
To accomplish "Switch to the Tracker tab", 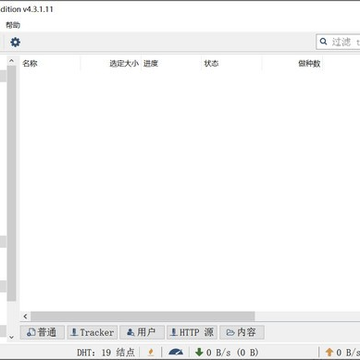I will click(92, 332).
